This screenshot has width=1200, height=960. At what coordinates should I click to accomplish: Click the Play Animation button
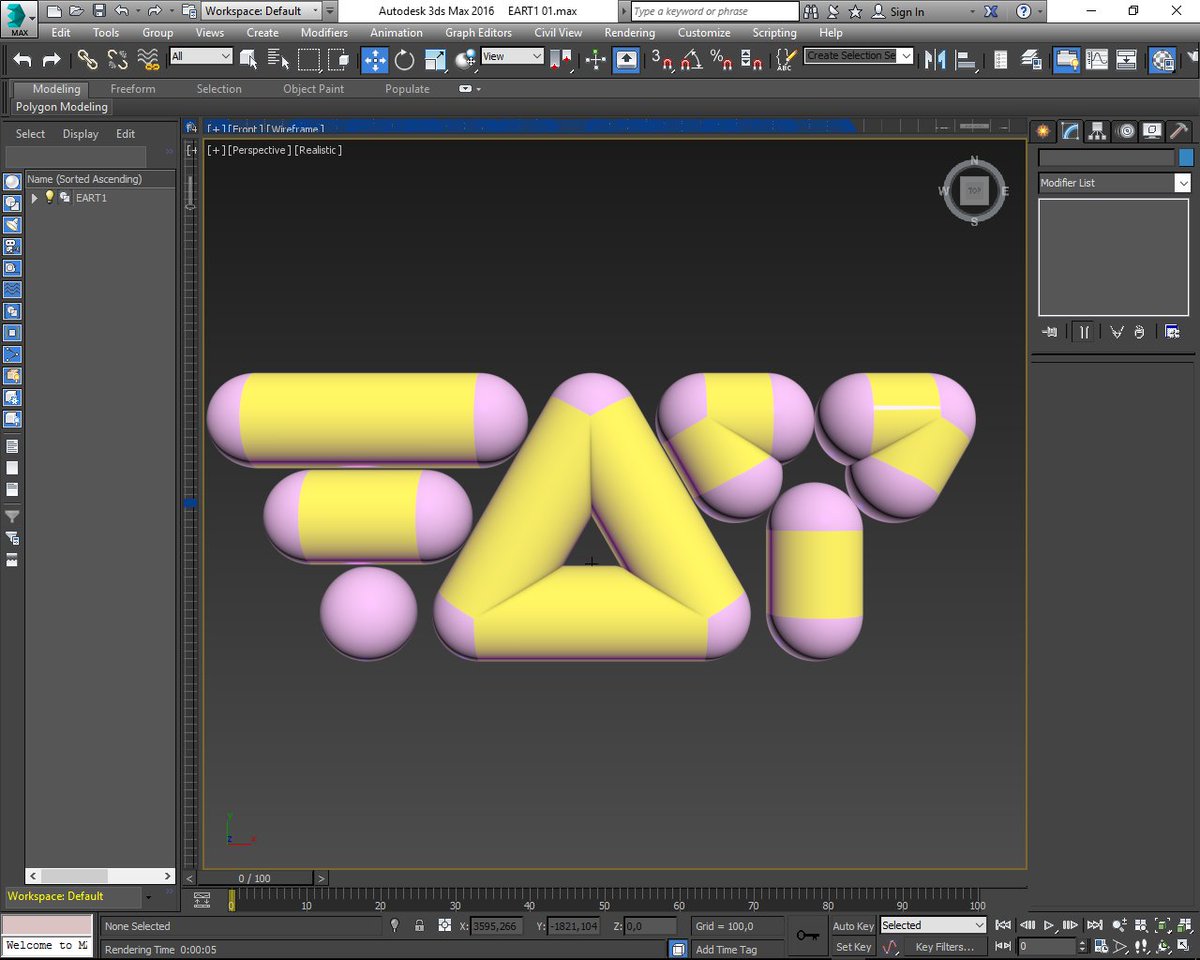(1049, 926)
